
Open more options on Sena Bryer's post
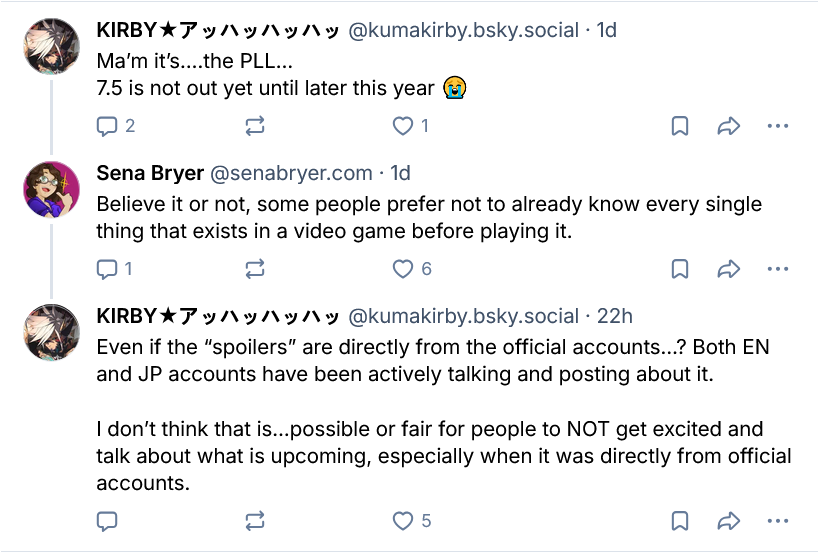[777, 269]
